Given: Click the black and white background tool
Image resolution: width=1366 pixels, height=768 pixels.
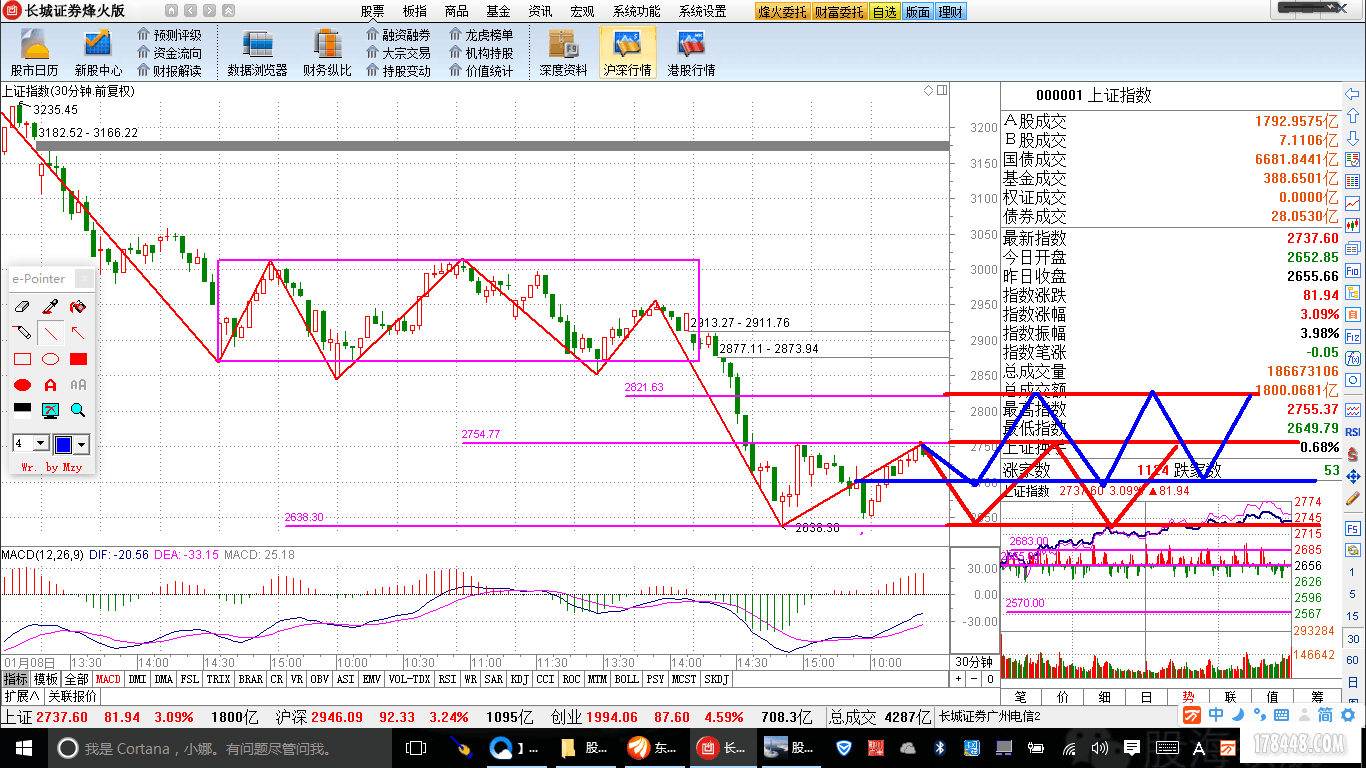Looking at the screenshot, I should (22, 410).
